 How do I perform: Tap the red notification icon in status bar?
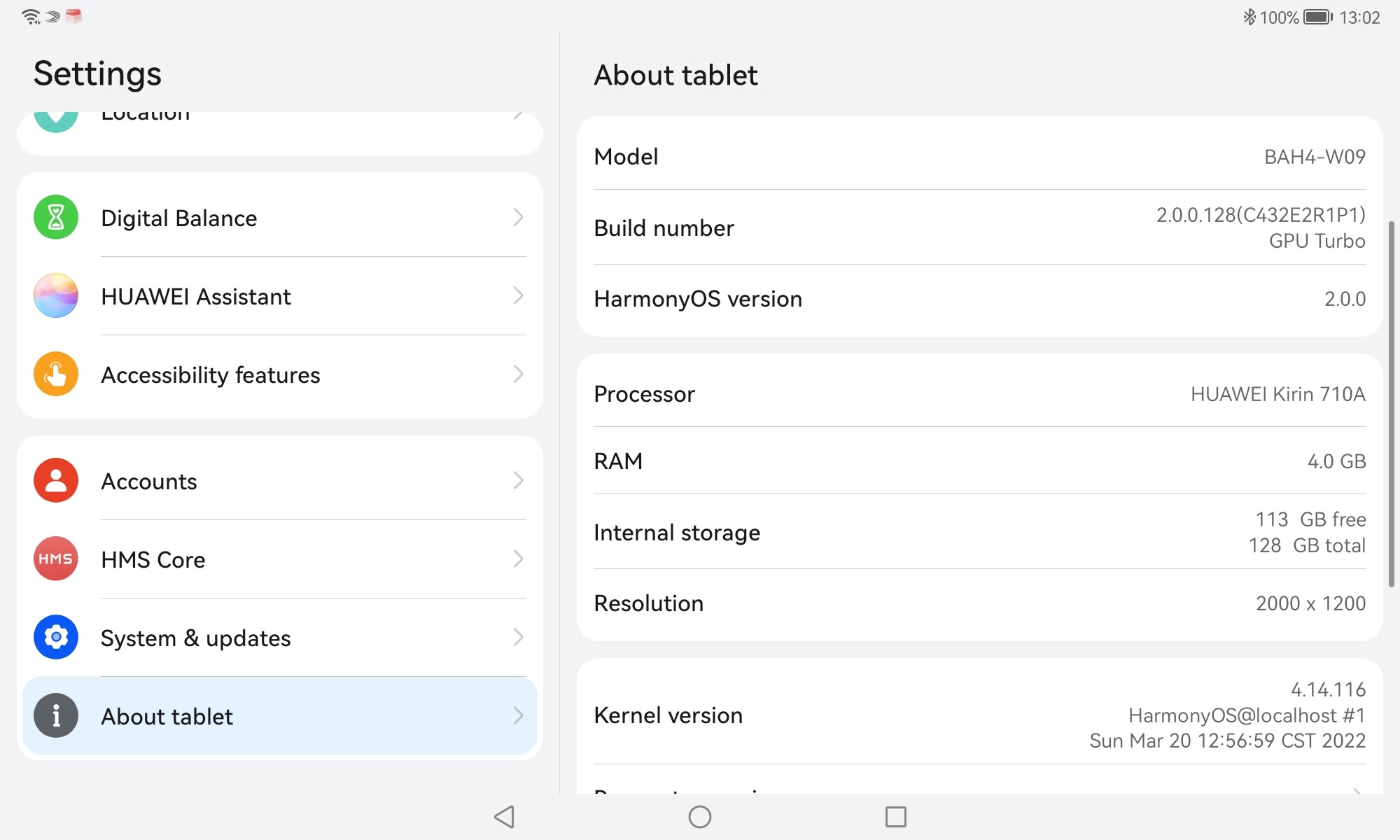click(x=73, y=16)
